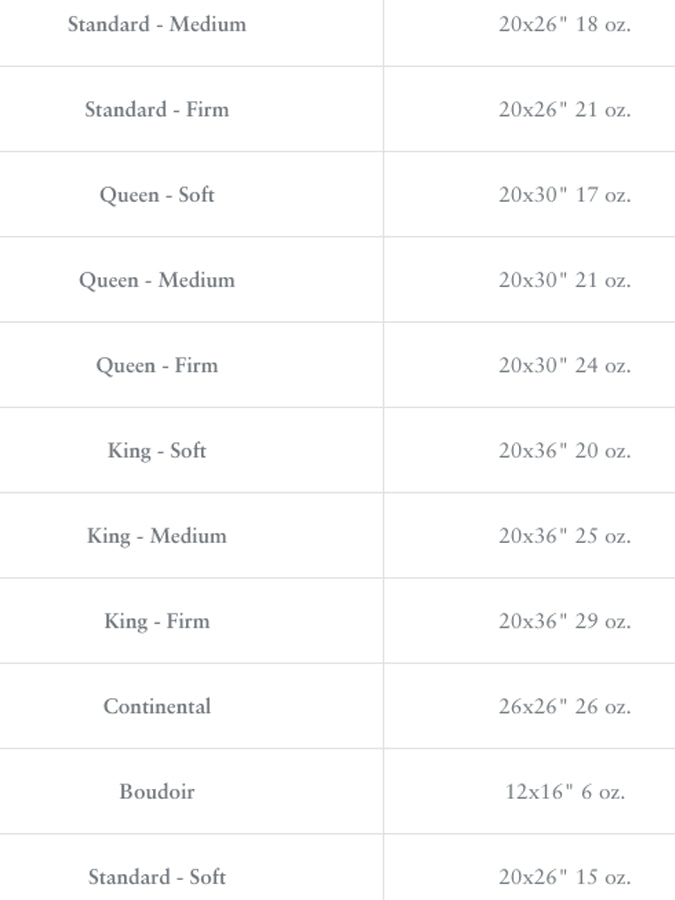675x900 pixels.
Task: Select the 12x16" 6 oz. cell
Action: point(565,791)
